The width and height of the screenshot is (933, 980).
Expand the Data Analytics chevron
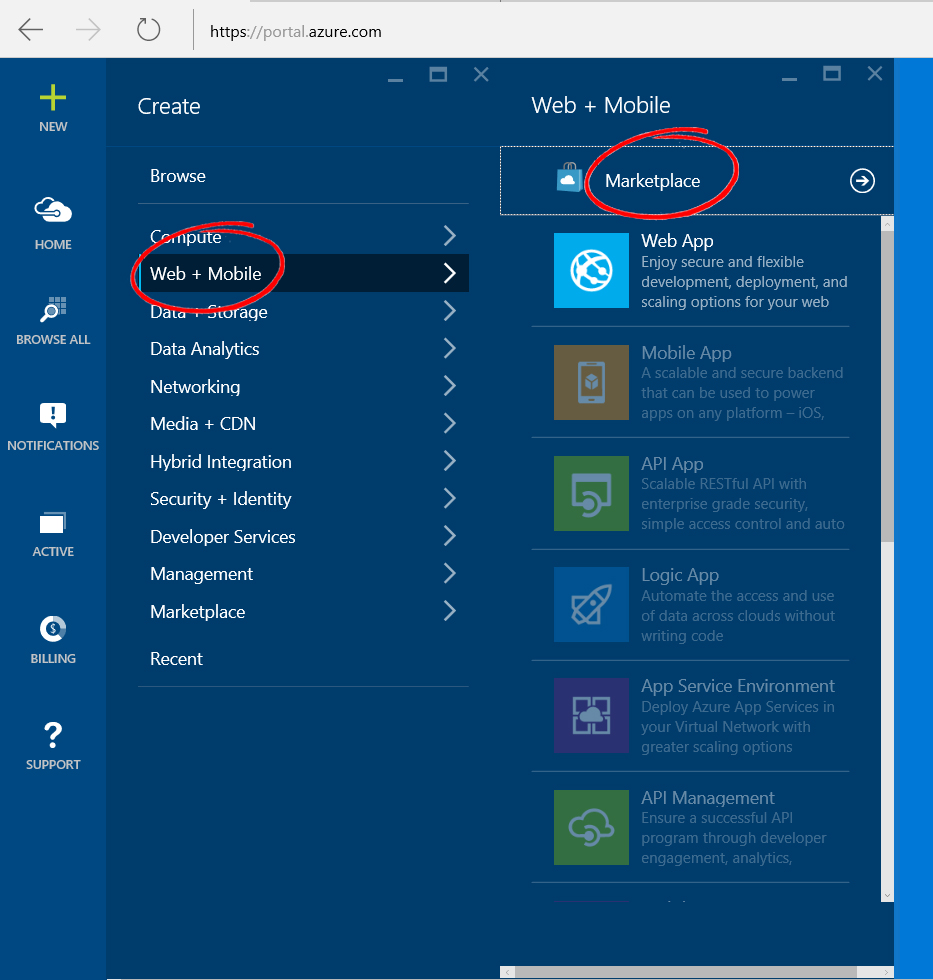(x=449, y=348)
